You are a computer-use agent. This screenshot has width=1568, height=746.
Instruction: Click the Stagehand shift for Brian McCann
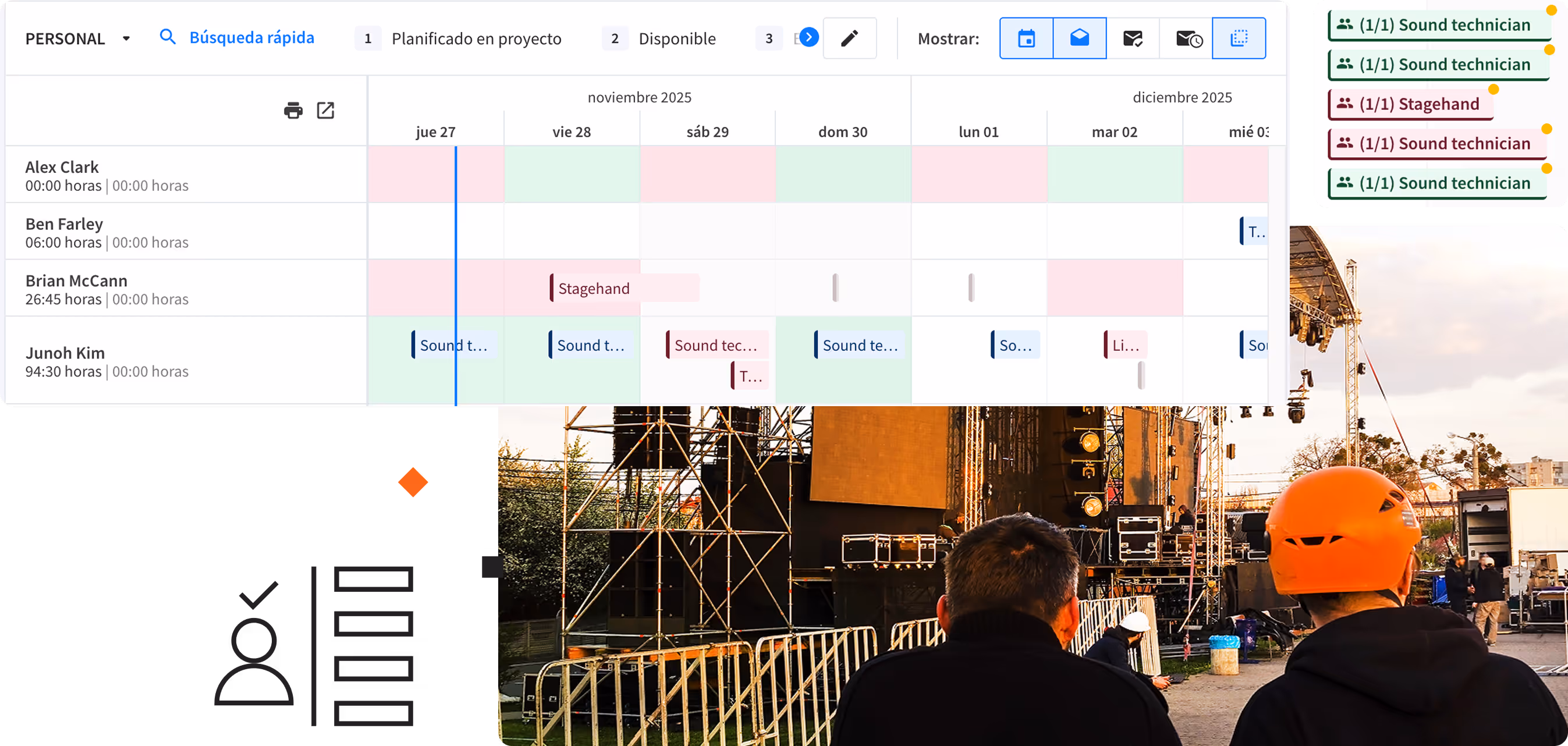pos(625,288)
